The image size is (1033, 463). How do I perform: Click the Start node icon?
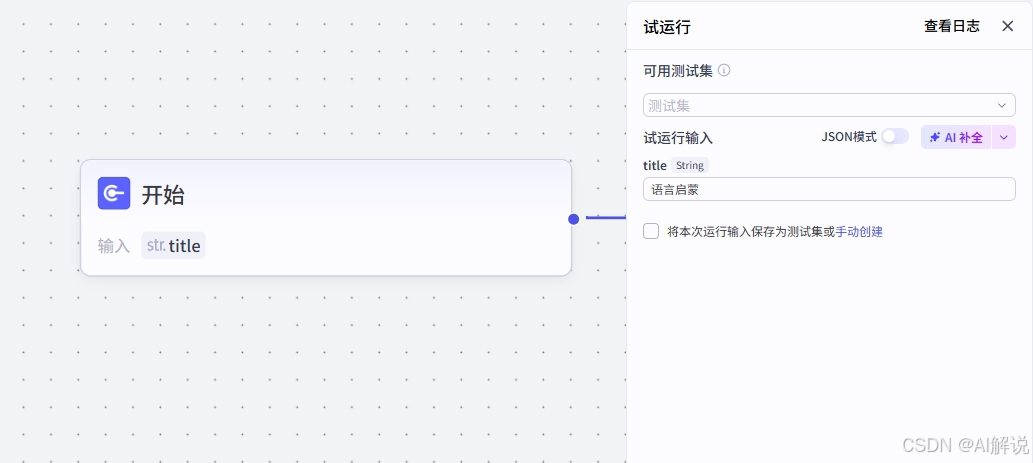pyautogui.click(x=114, y=194)
